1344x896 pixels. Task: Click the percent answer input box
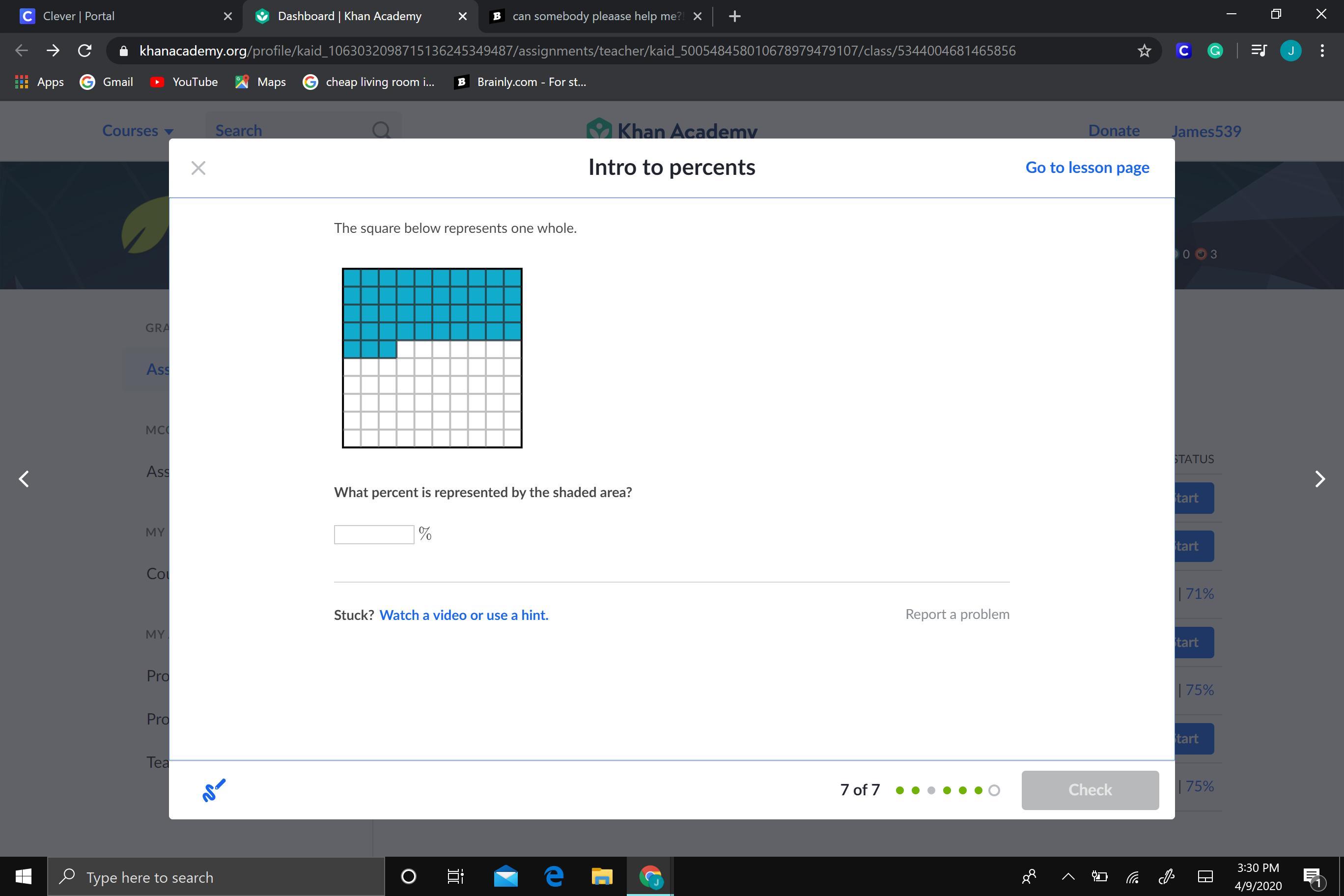pos(374,534)
